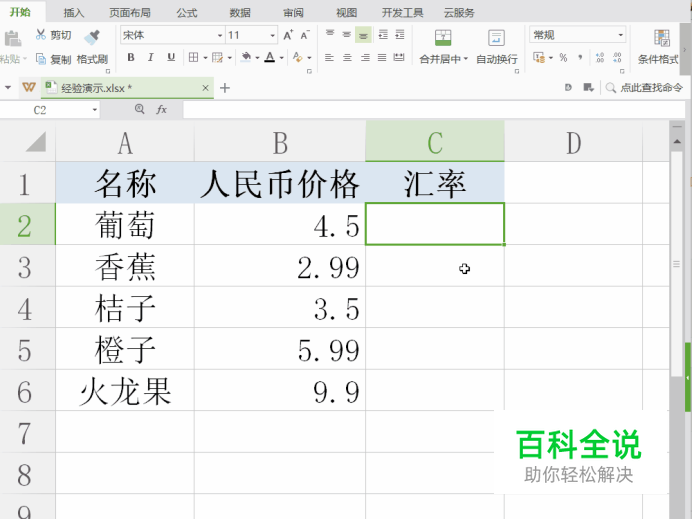Open the 页面布局 tab

tap(130, 13)
